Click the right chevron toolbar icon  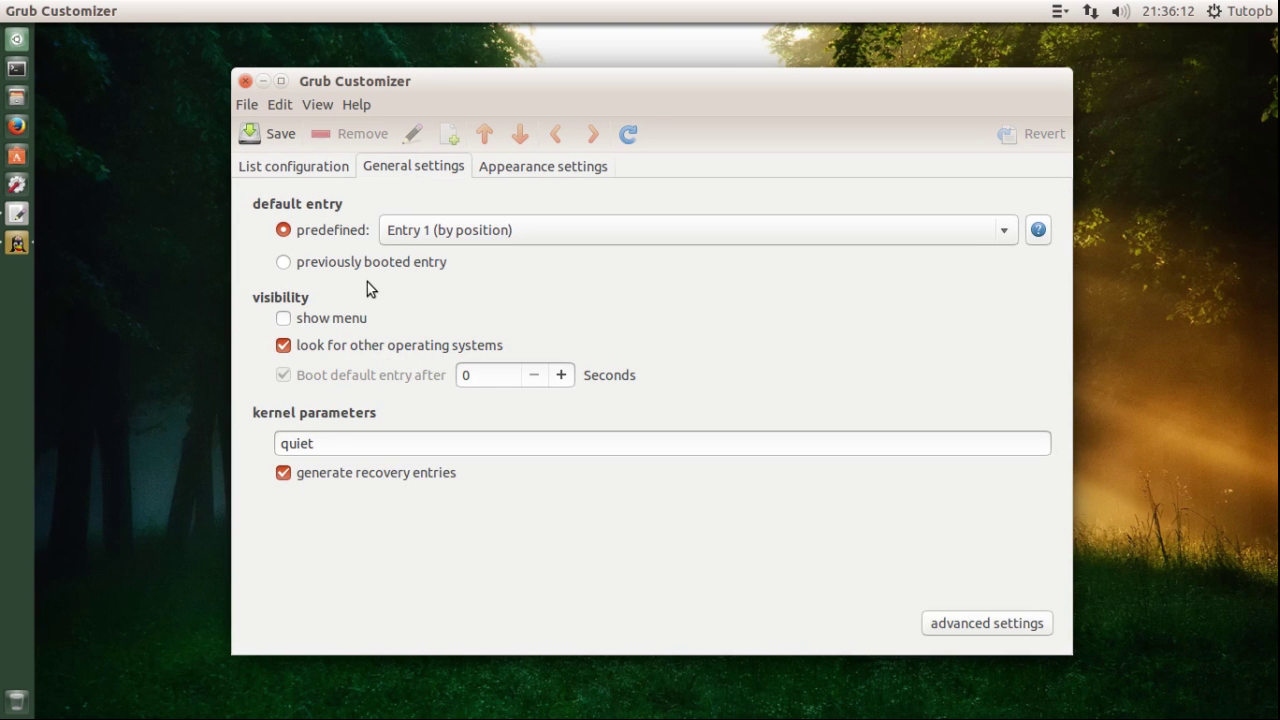[592, 134]
